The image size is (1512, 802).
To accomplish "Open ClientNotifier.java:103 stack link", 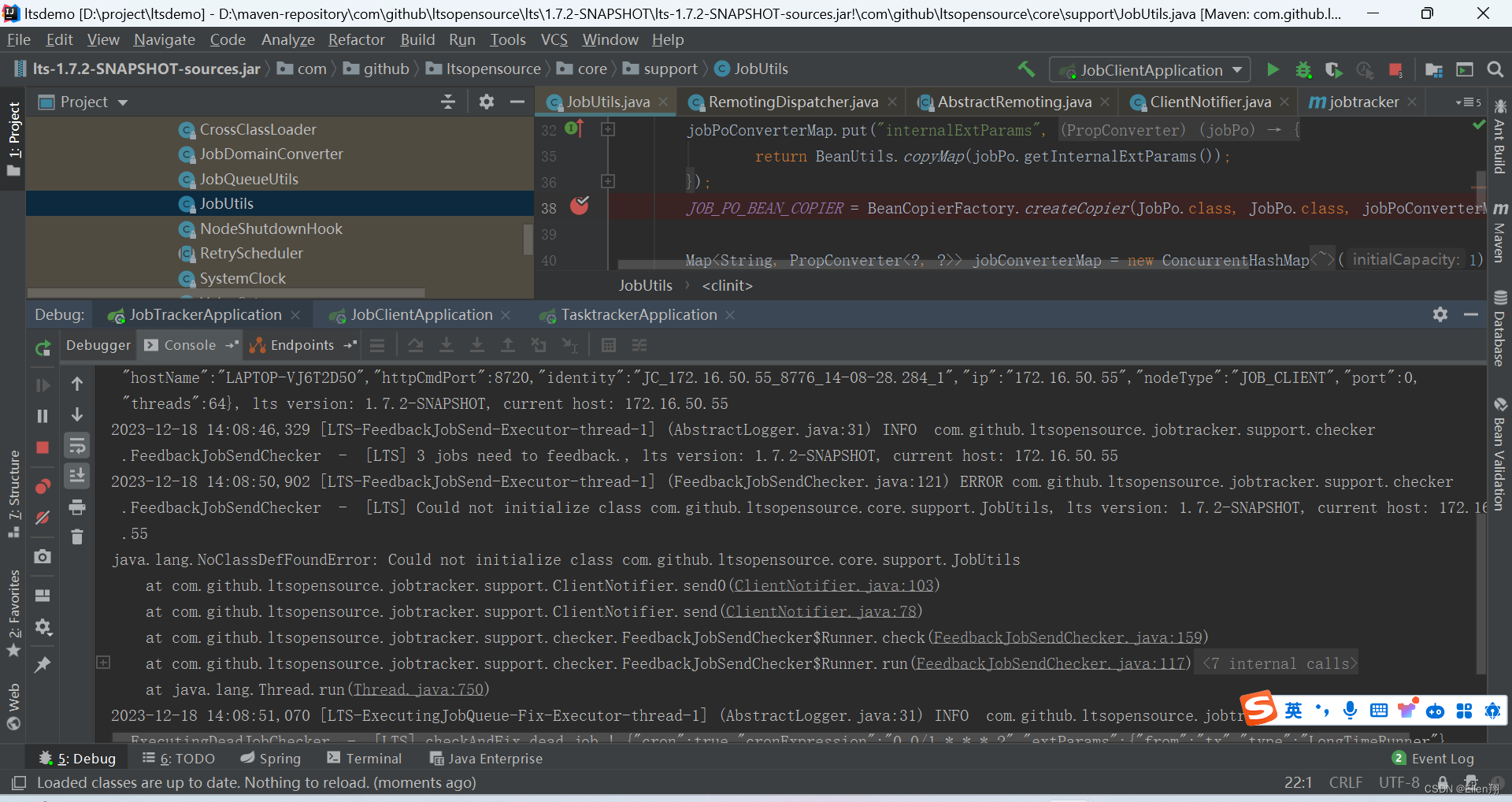I will click(833, 585).
